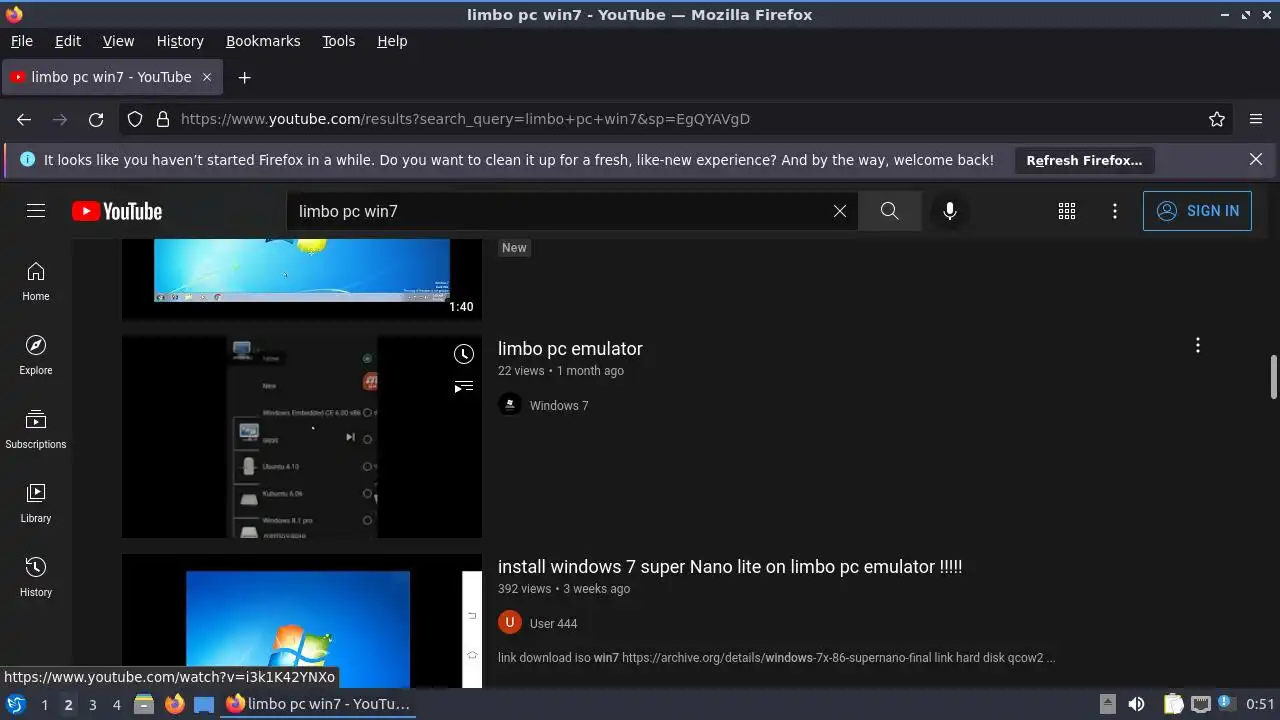Open install windows 7 super Nano lite video
The width and height of the screenshot is (1280, 720).
(730, 567)
